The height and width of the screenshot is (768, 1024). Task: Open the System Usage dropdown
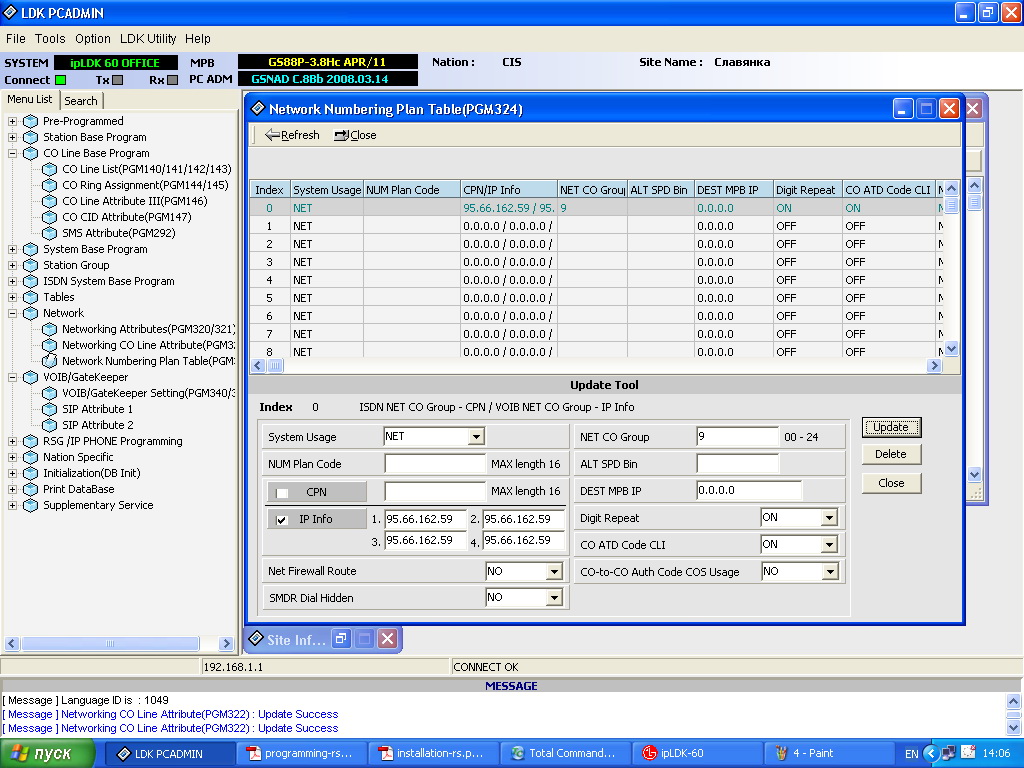pyautogui.click(x=476, y=437)
